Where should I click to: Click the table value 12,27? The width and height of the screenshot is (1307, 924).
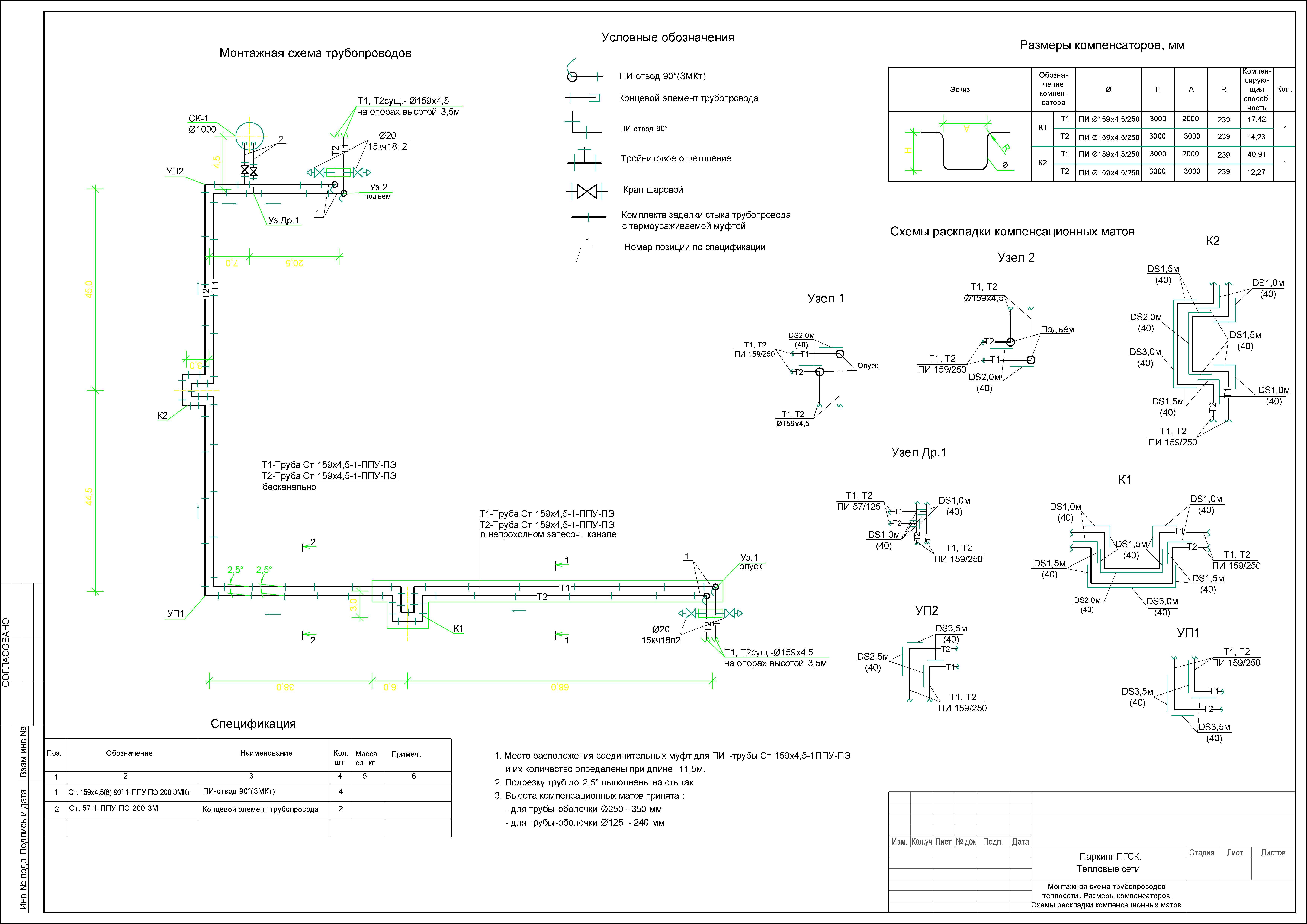(1256, 172)
